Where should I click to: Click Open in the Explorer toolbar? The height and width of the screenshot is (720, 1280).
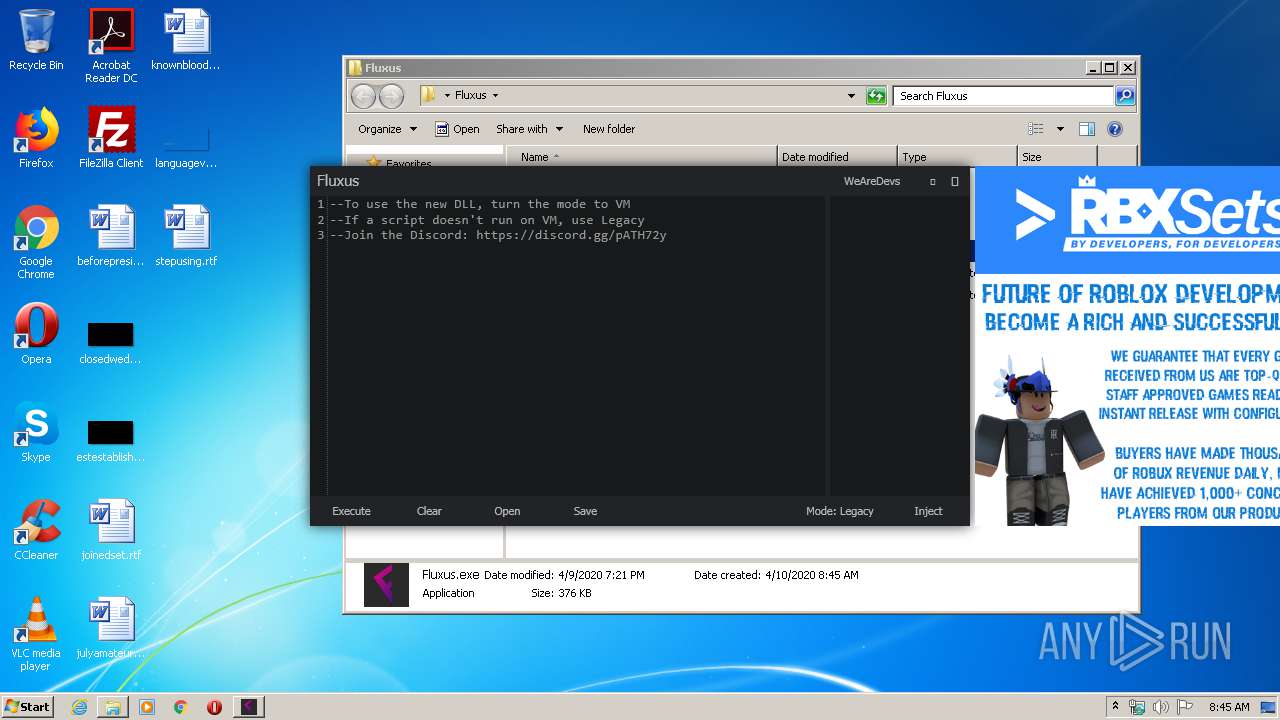(458, 129)
